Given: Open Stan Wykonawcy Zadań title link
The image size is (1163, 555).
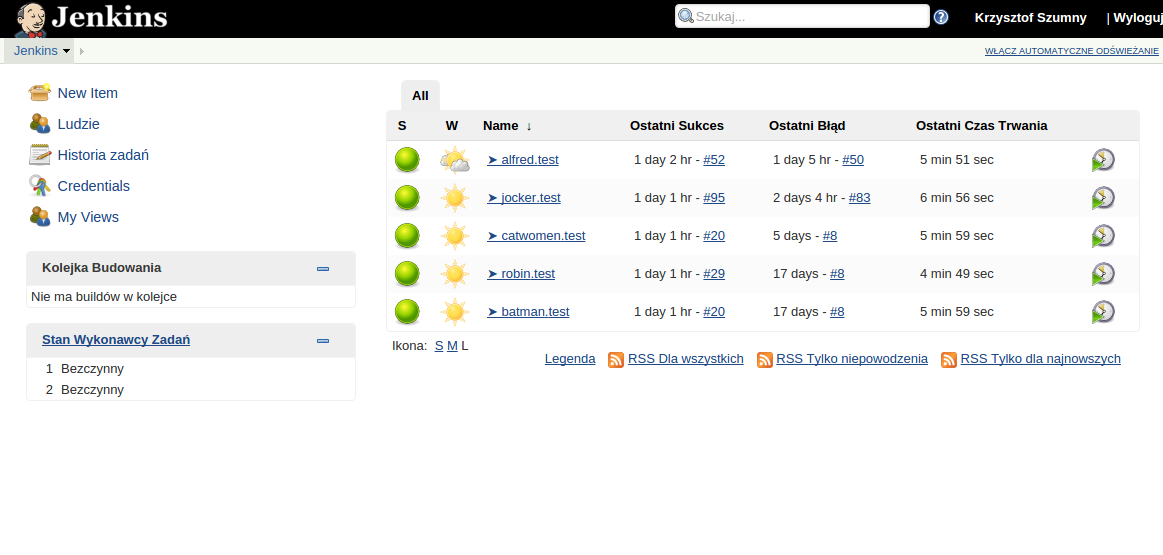Looking at the screenshot, I should pos(116,340).
